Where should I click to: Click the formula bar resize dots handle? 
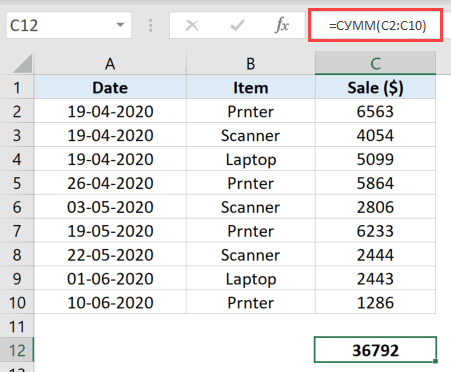point(150,25)
